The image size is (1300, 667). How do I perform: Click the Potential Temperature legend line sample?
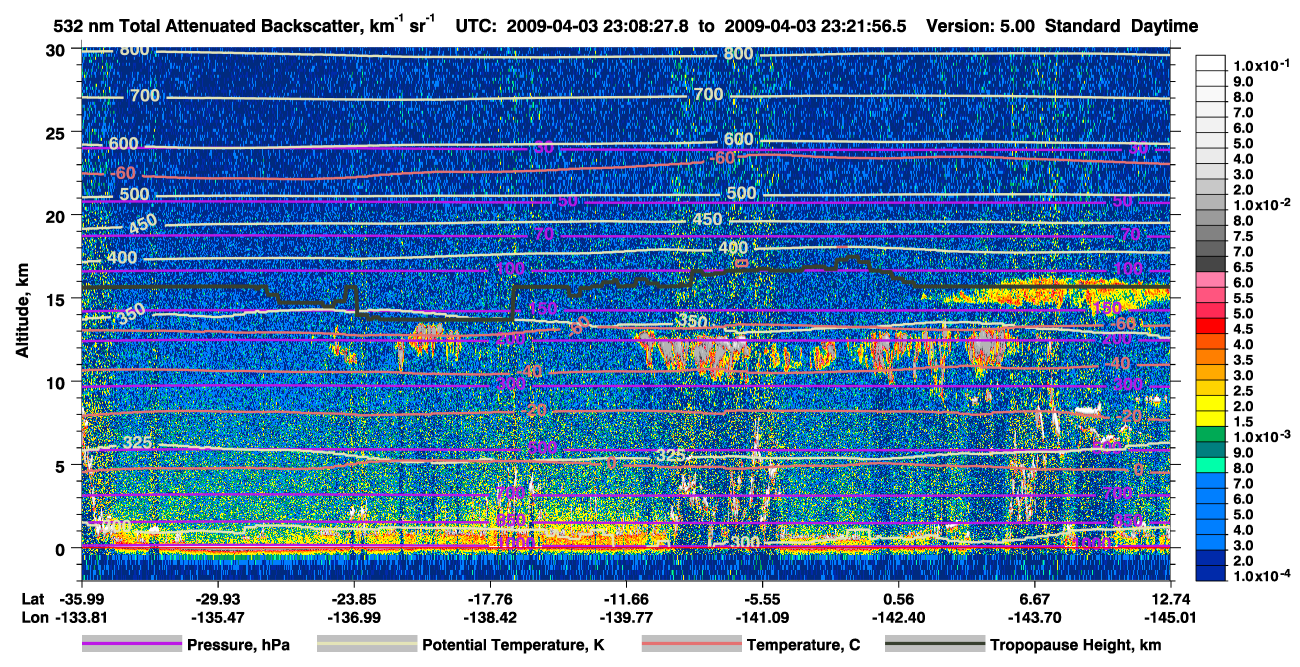(366, 645)
